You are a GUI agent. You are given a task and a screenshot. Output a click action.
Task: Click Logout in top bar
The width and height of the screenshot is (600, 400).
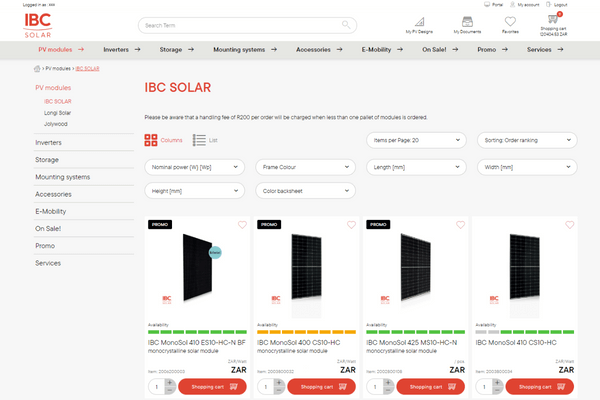(557, 5)
